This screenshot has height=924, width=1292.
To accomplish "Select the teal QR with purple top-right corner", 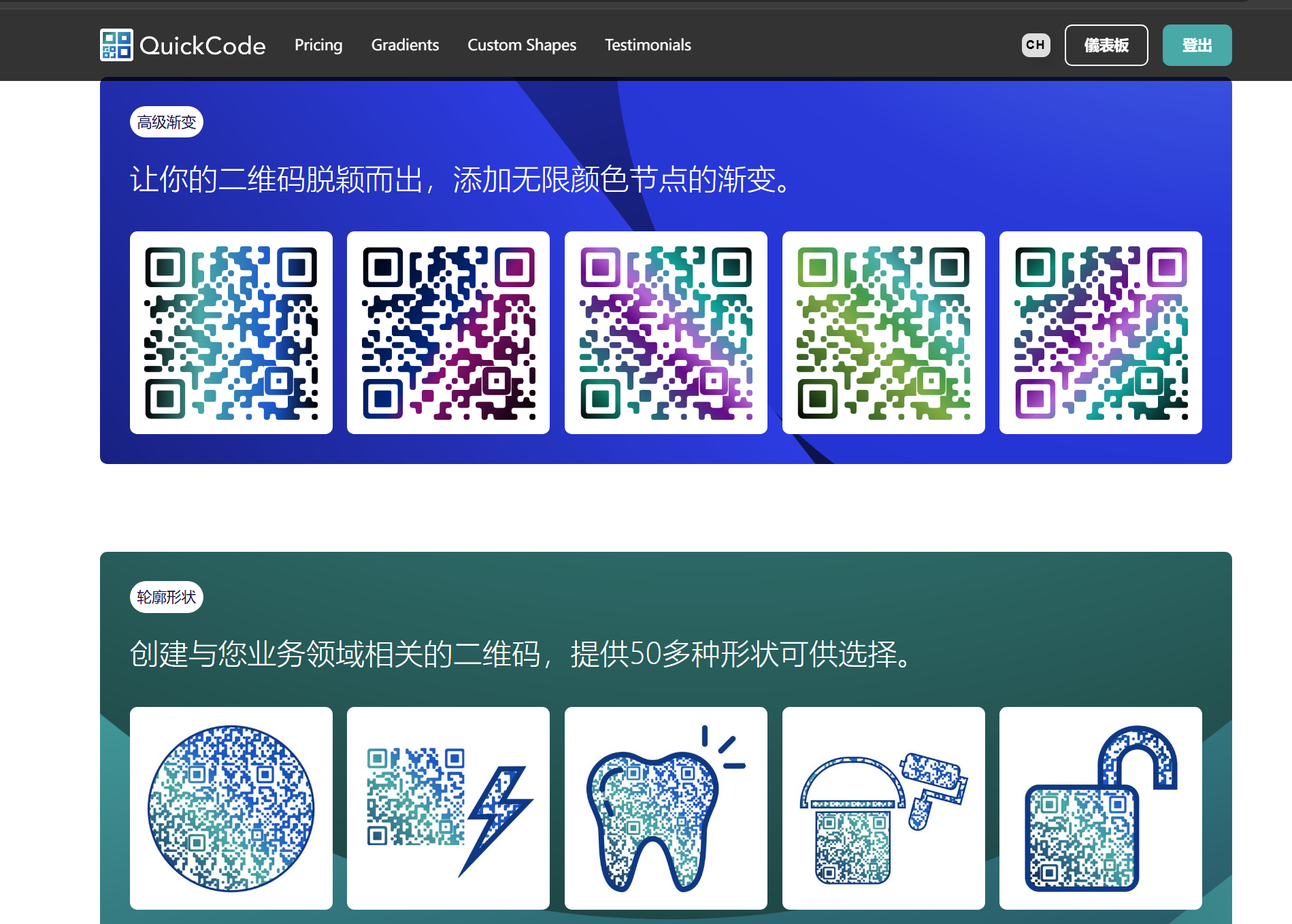I will click(x=1101, y=333).
